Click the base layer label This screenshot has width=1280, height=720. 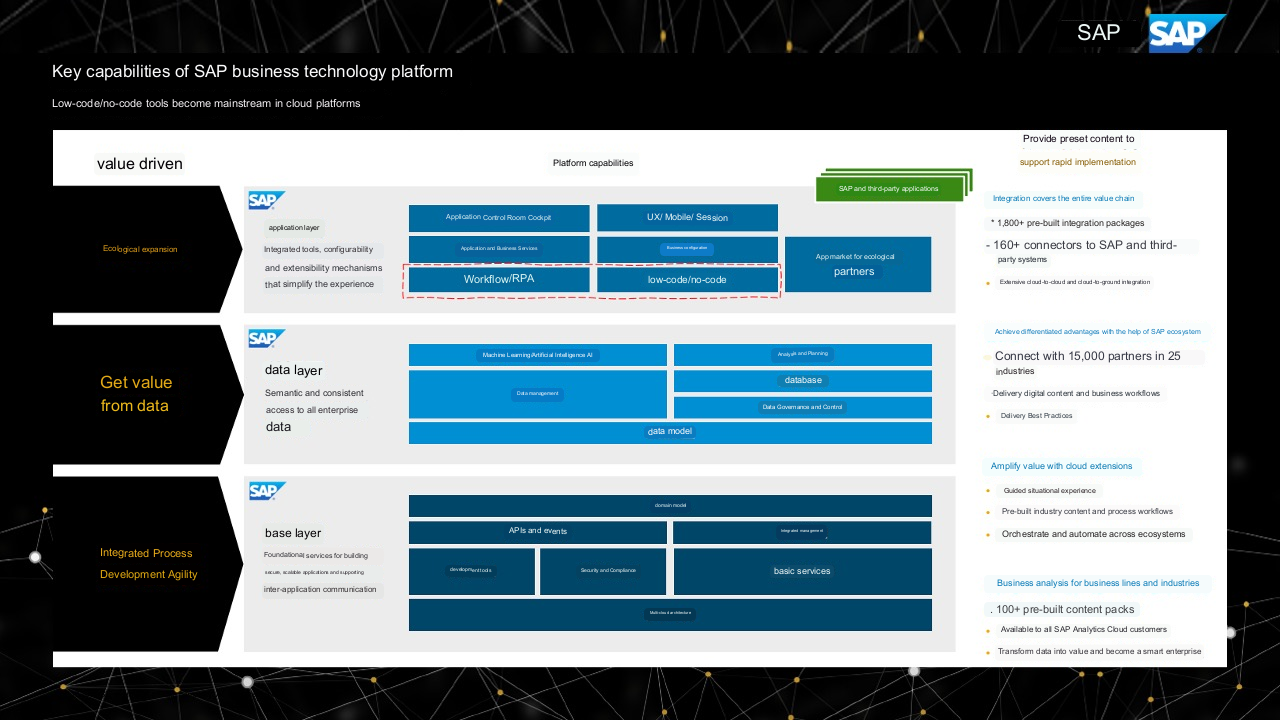293,533
